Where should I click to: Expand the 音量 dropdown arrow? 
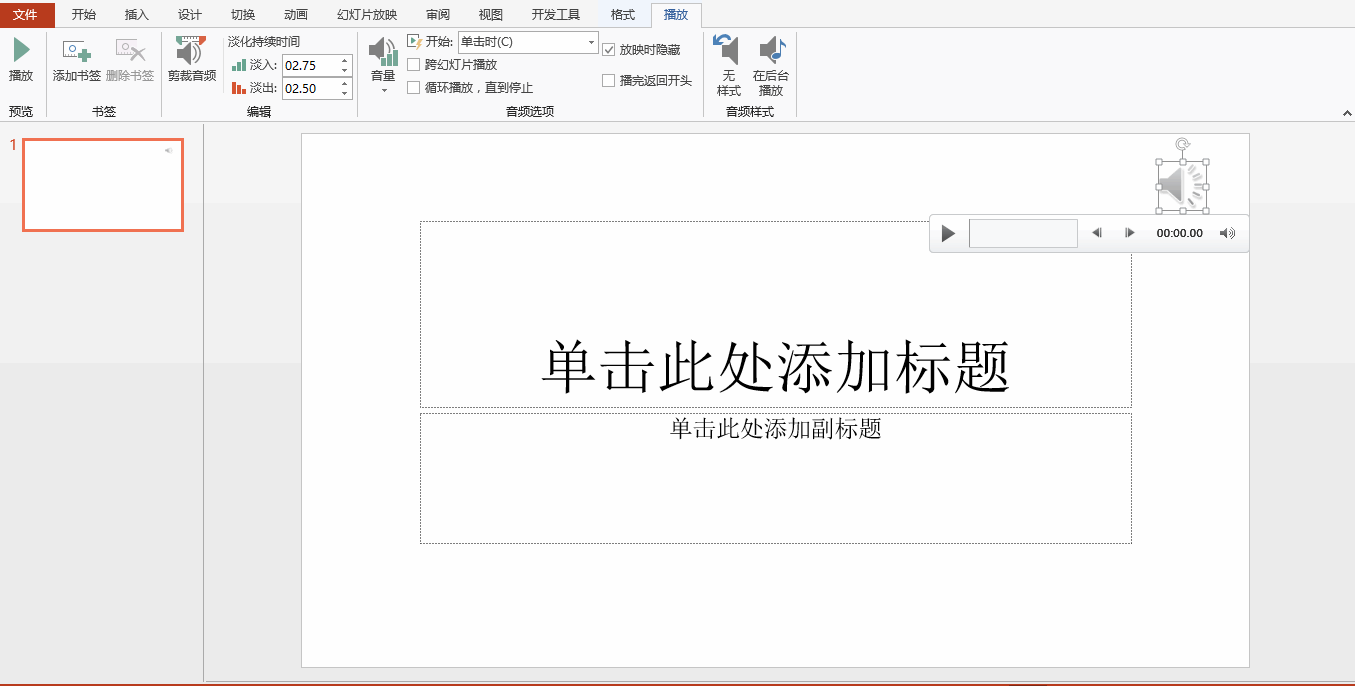(x=382, y=88)
